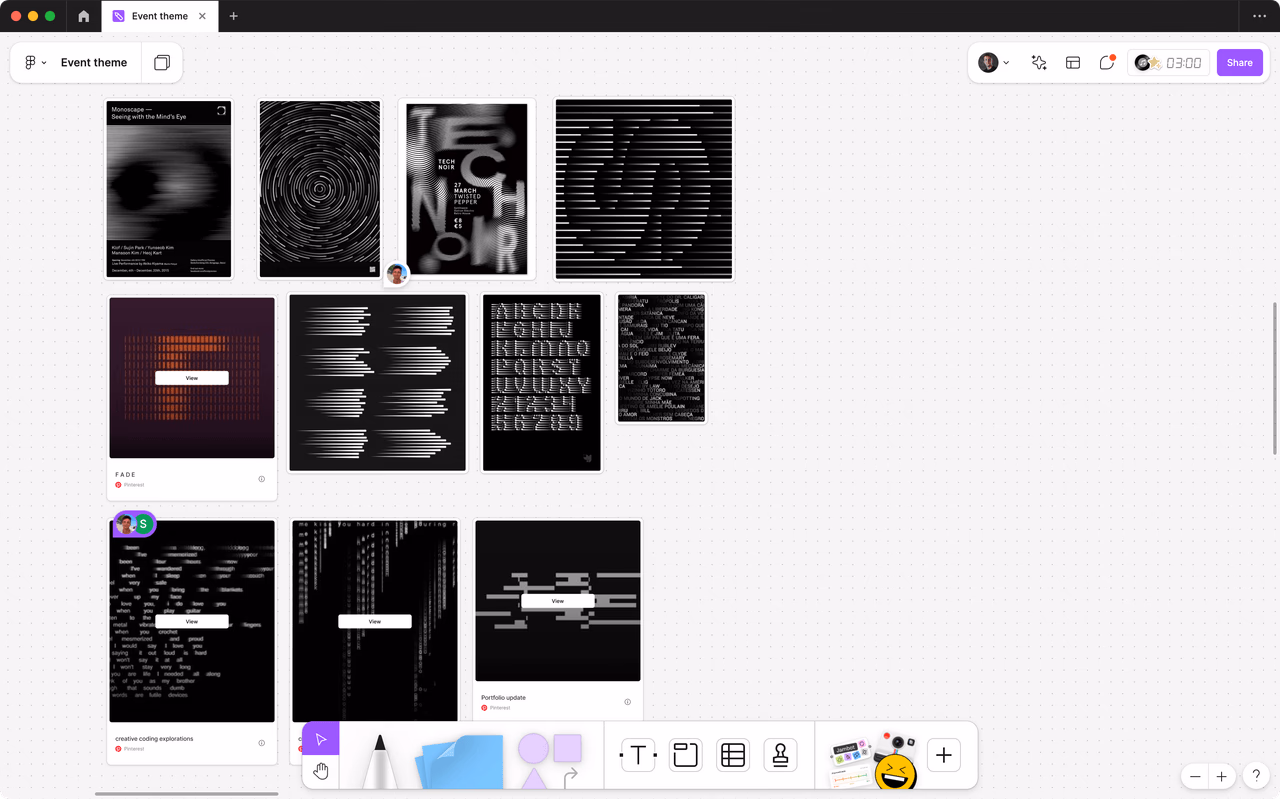Screen dimensions: 1280x799
Task: Click the purple Share button
Action: 1240,63
